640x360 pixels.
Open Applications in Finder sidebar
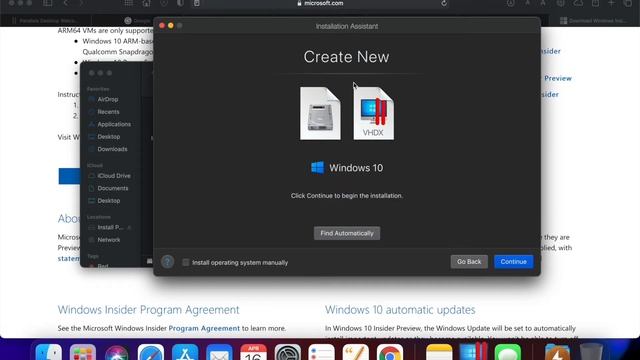coord(114,124)
